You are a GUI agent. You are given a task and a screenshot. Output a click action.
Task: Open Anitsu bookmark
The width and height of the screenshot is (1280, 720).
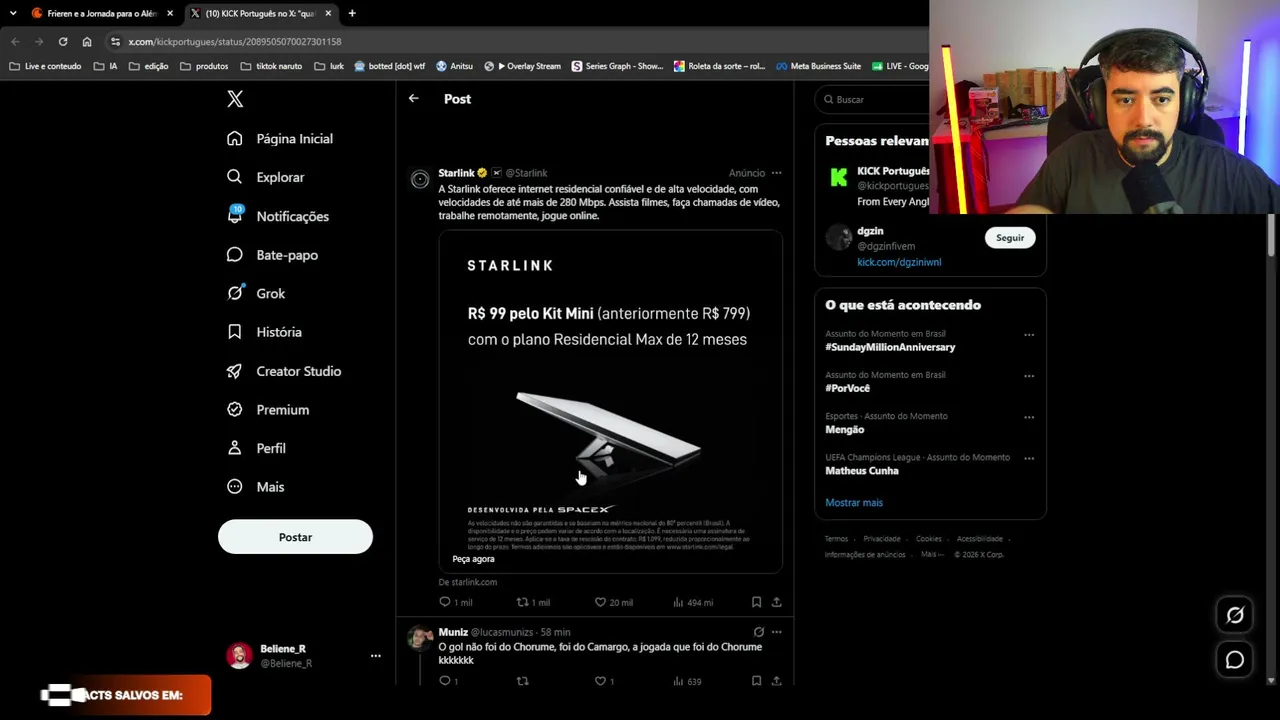[454, 66]
